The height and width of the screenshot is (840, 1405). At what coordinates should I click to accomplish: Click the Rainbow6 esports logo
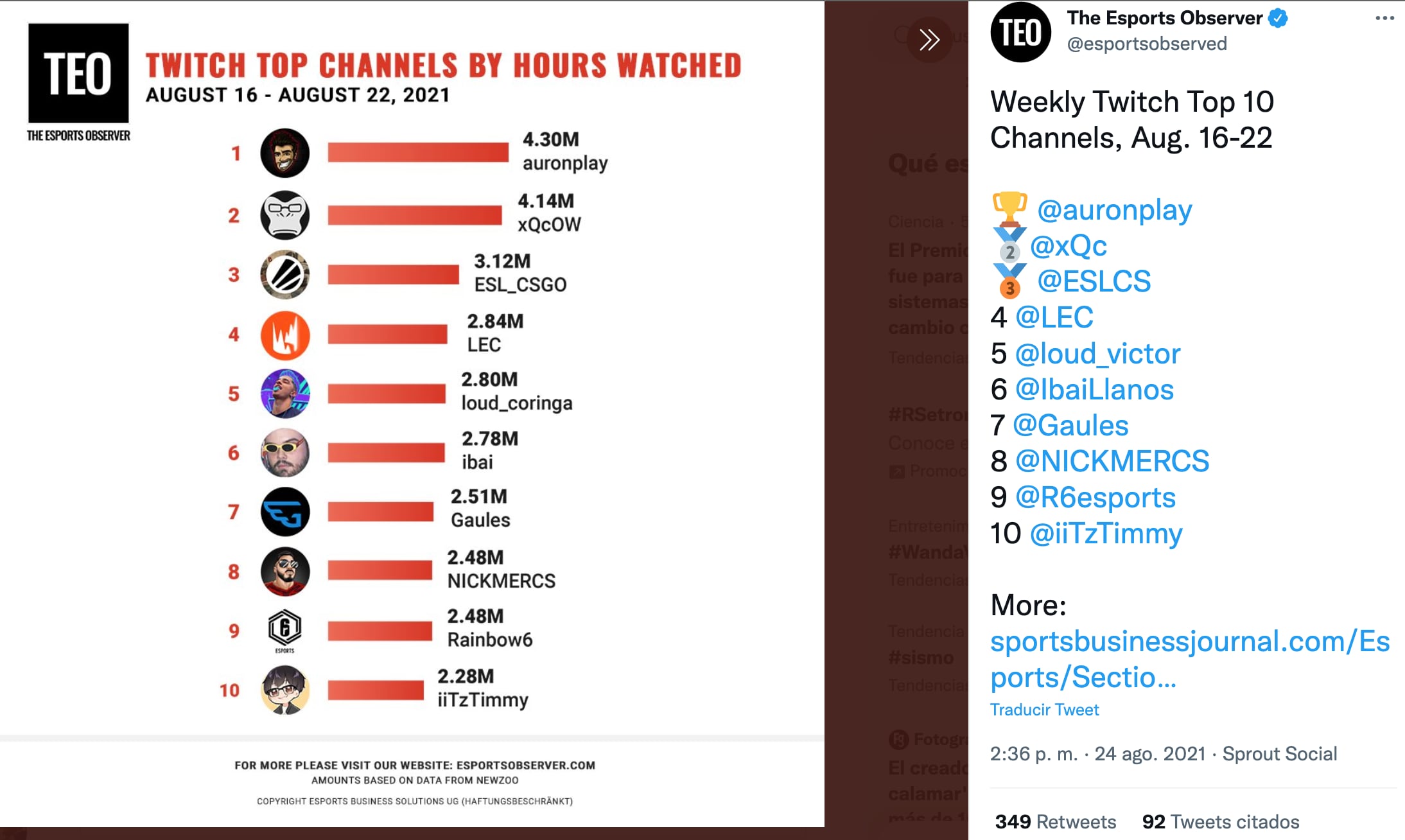click(x=284, y=629)
